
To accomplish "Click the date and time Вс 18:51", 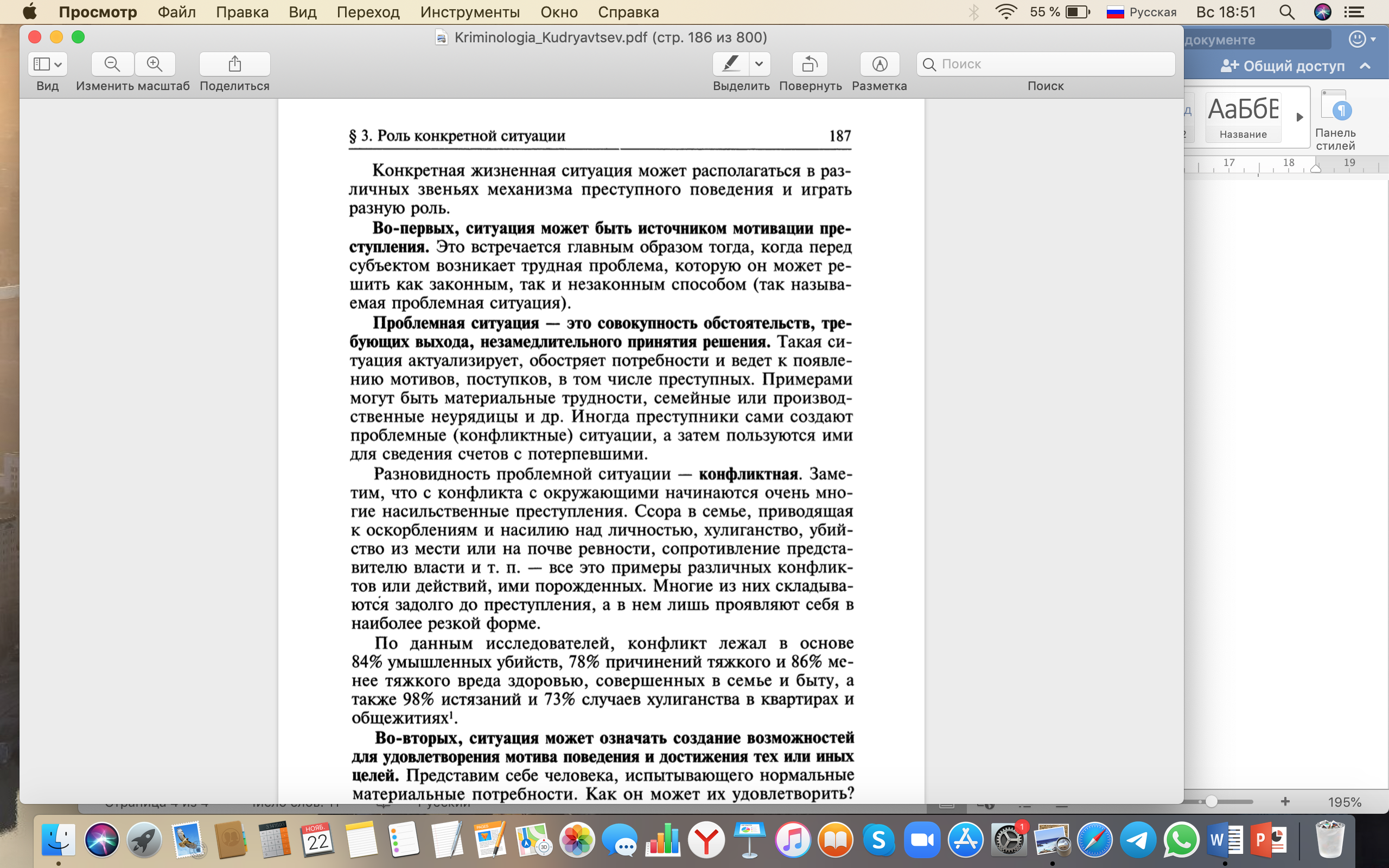I will tap(1226, 12).
